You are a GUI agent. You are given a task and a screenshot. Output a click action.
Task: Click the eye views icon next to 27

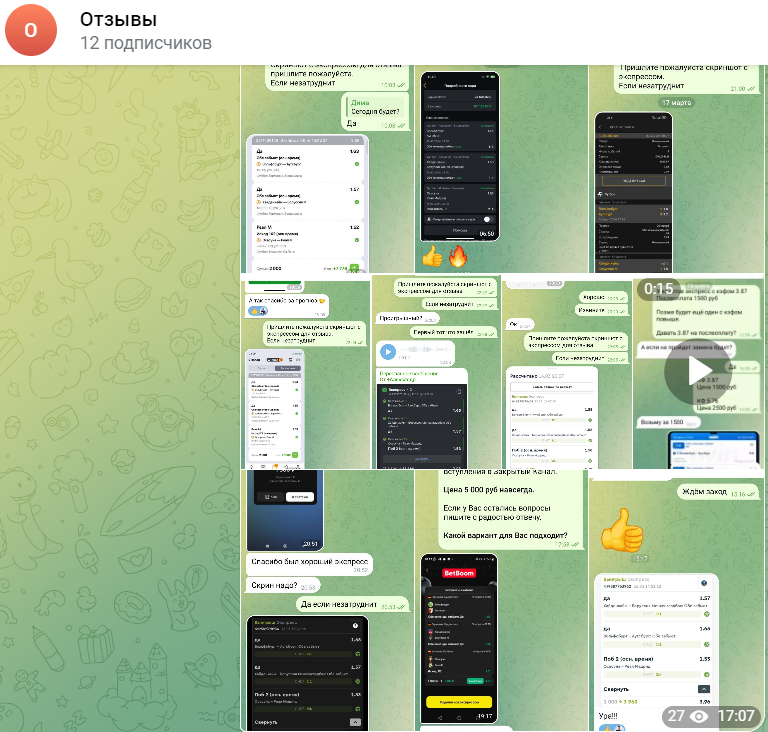(700, 716)
